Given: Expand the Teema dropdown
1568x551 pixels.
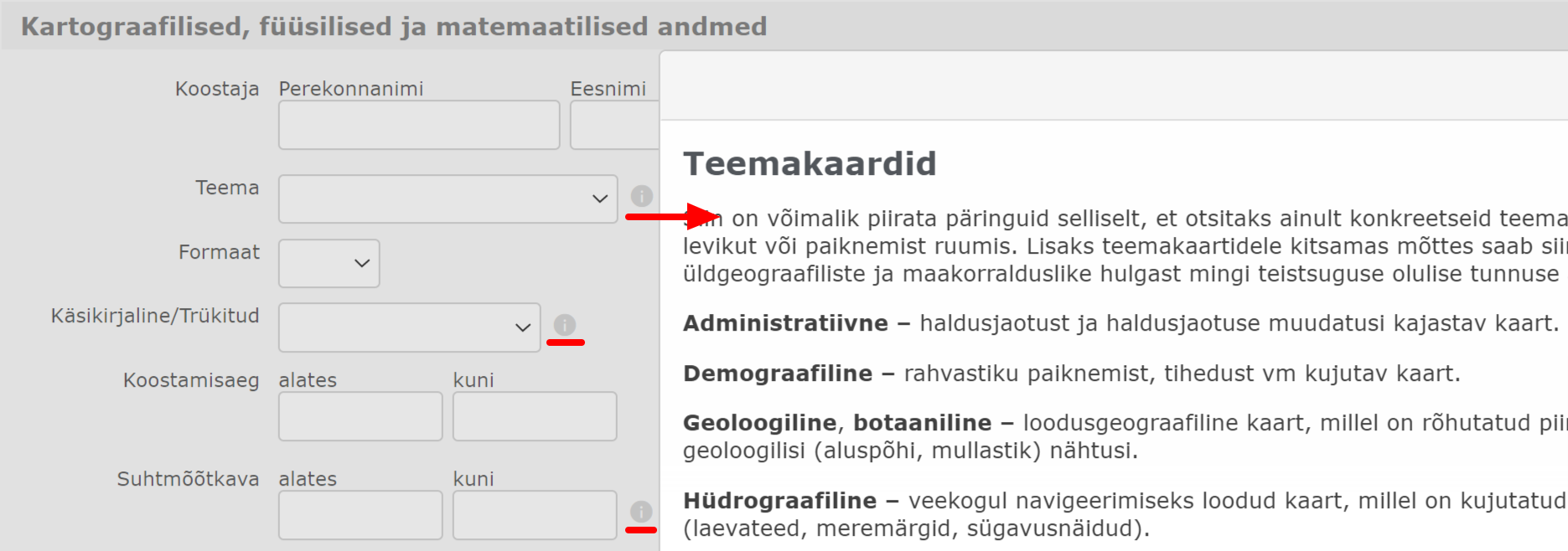Looking at the screenshot, I should (448, 199).
